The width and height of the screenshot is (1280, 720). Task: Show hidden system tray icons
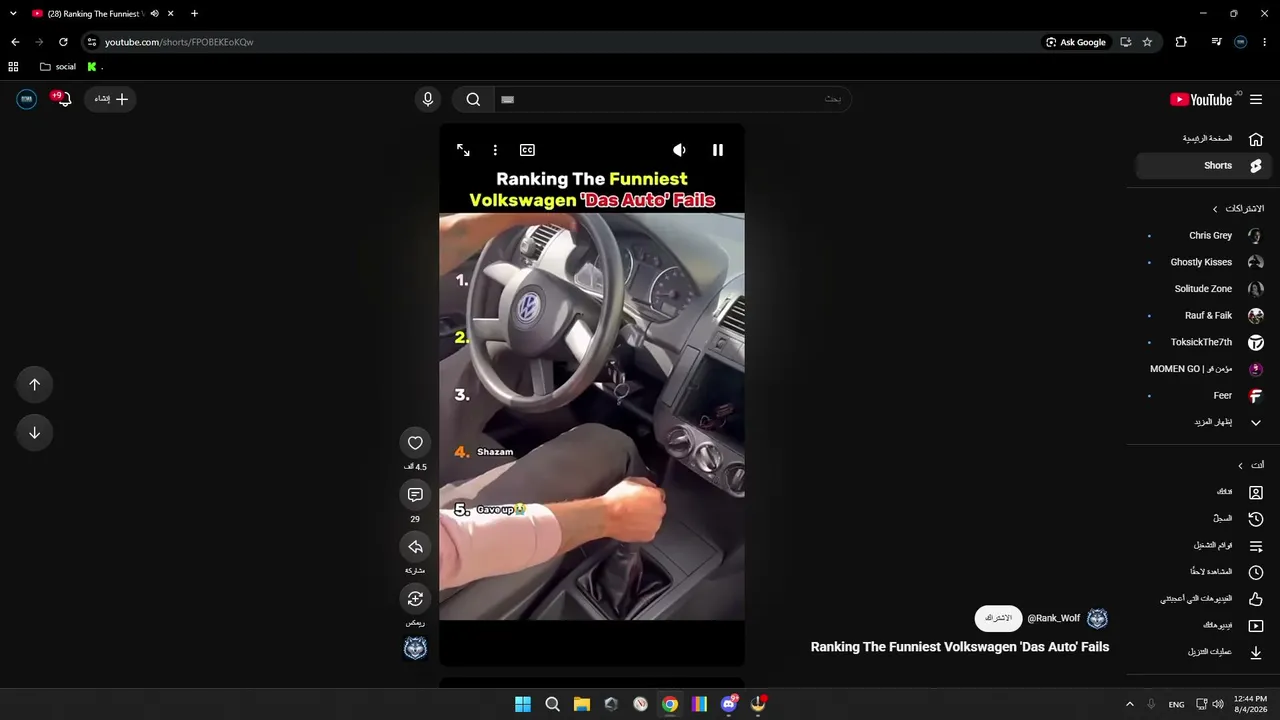tap(1130, 704)
